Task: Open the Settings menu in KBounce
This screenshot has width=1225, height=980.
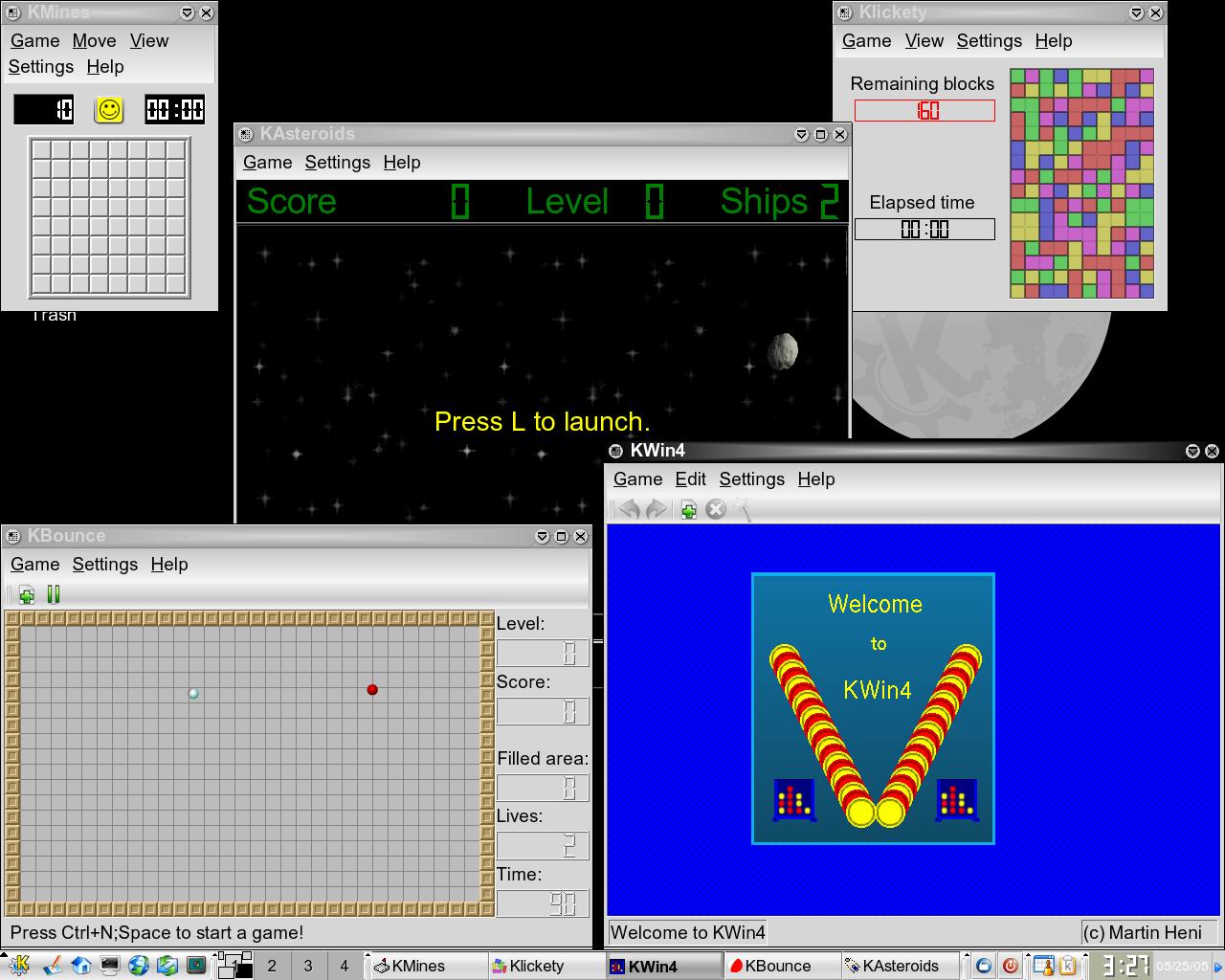Action: tap(104, 565)
